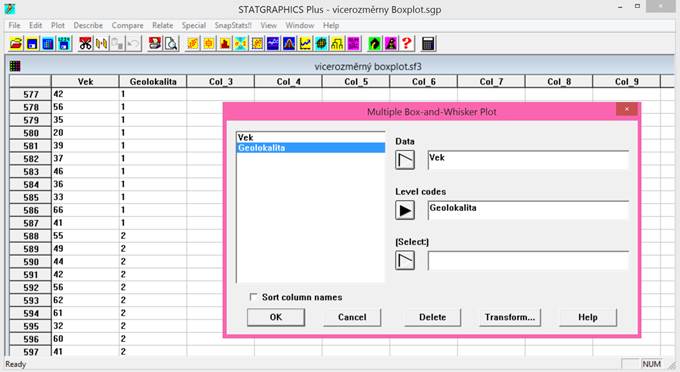680x372 pixels.
Task: Click the empty Select input field
Action: pos(528,261)
